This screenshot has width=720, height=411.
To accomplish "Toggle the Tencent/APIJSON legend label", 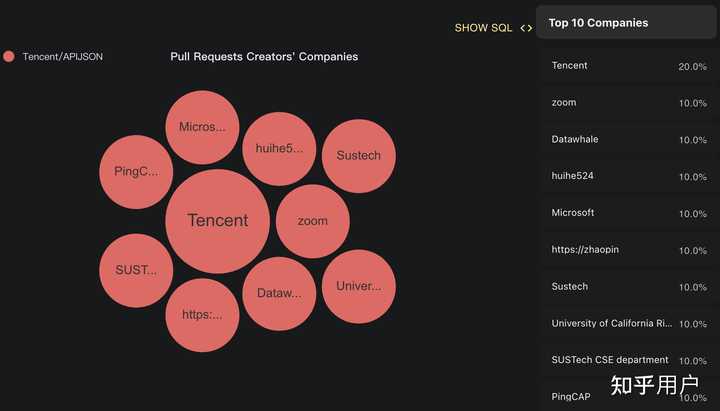I will [x=62, y=57].
